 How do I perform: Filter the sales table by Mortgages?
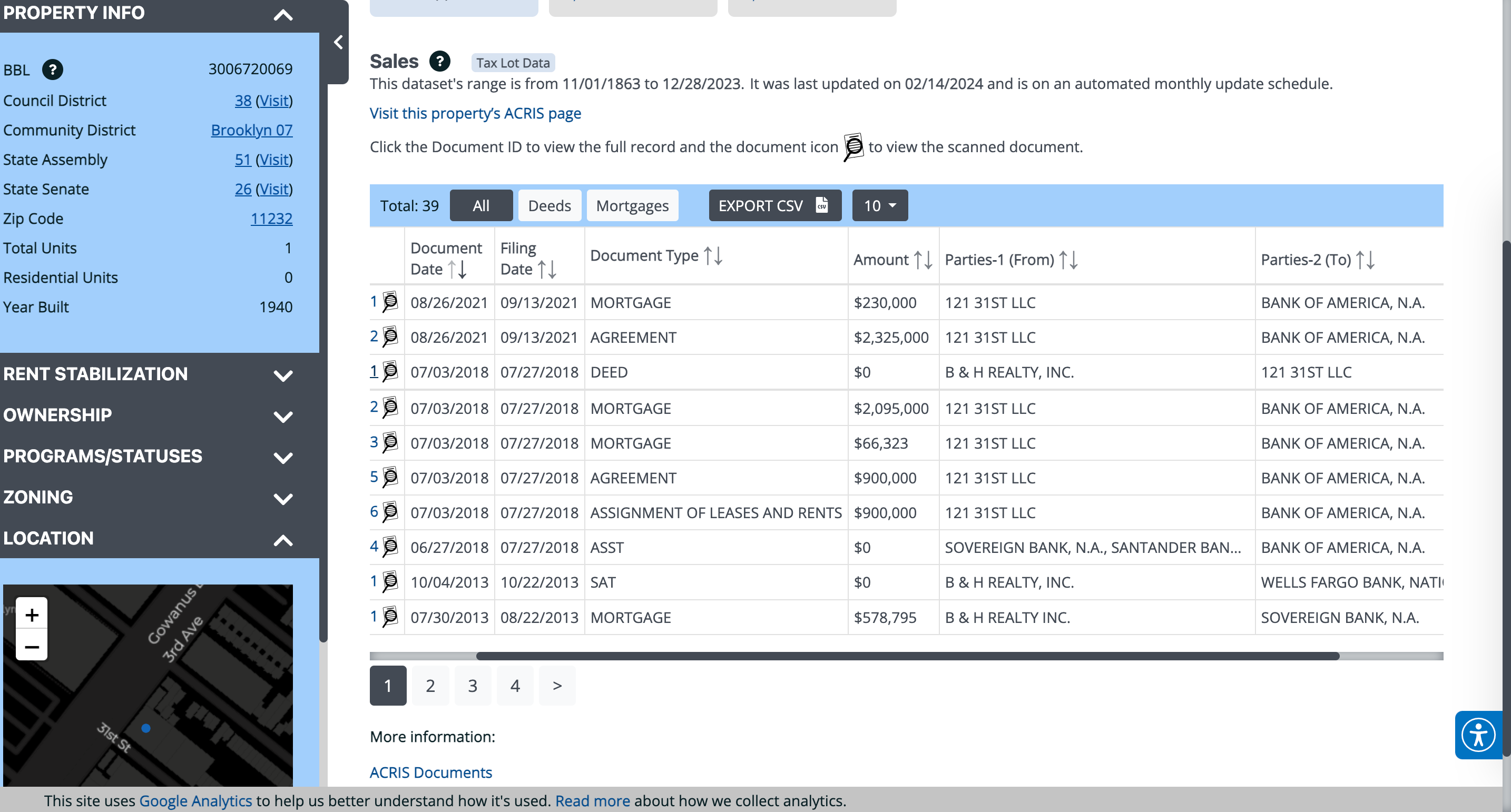click(x=632, y=206)
